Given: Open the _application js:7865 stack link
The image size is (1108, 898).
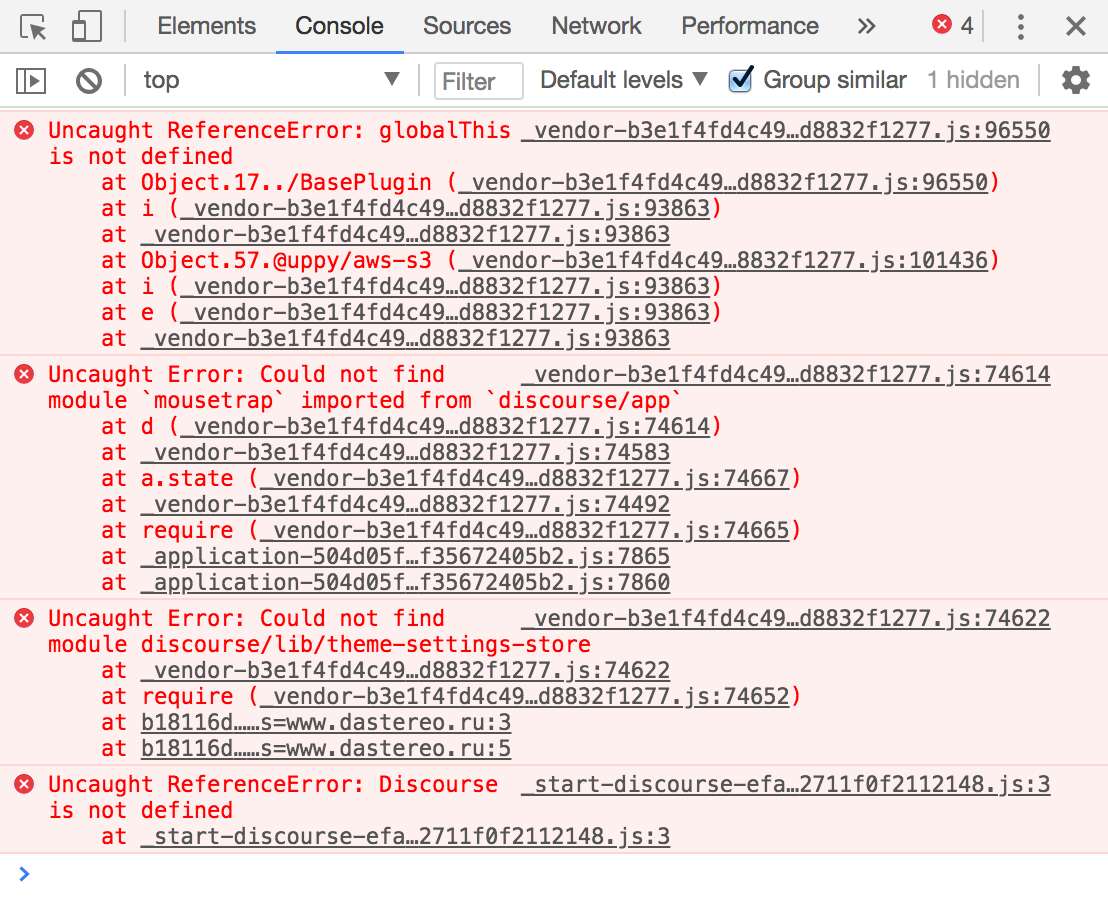Looking at the screenshot, I should tap(405, 557).
